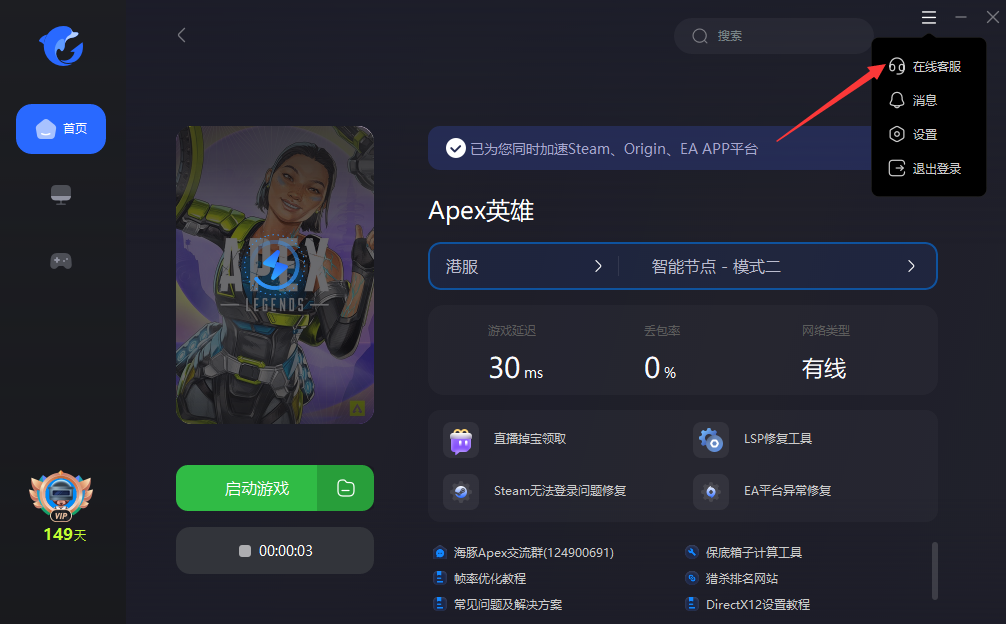The height and width of the screenshot is (624, 1006).
Task: Expand the 港服 server region selector
Action: [x=524, y=266]
